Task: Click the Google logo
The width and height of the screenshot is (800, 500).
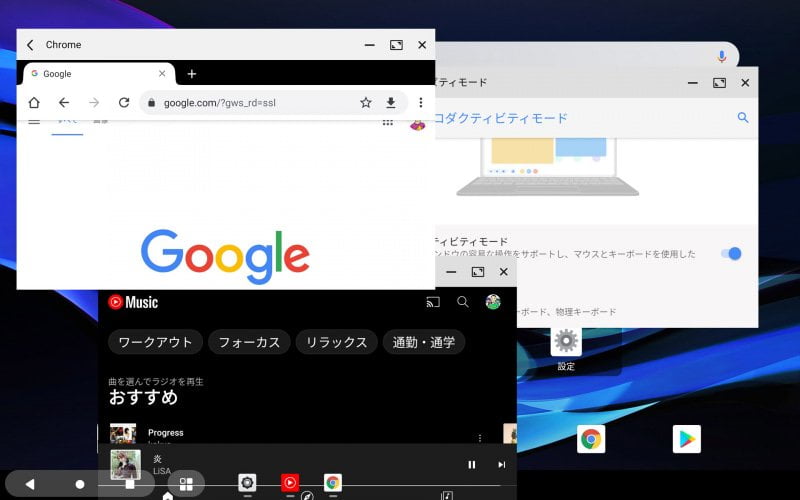Action: point(225,256)
